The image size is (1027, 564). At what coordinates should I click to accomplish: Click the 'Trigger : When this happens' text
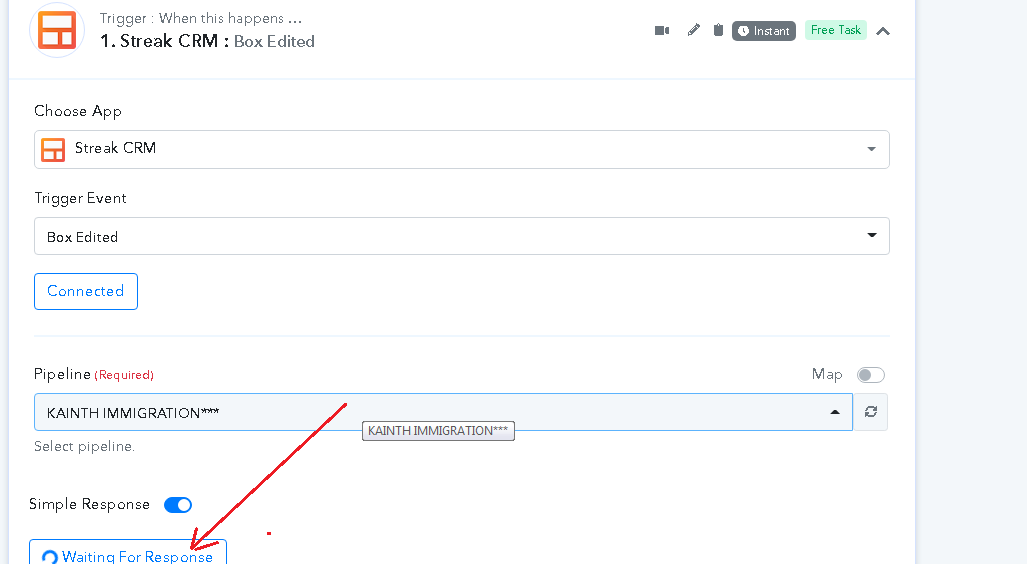point(200,18)
